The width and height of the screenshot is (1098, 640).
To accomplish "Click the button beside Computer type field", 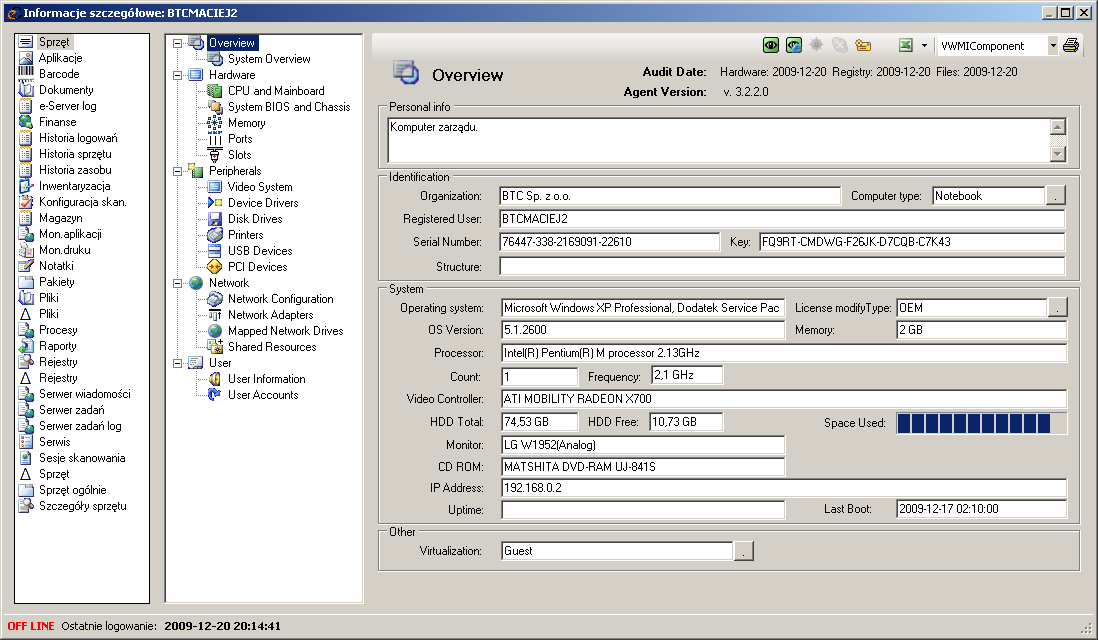I will (1055, 196).
